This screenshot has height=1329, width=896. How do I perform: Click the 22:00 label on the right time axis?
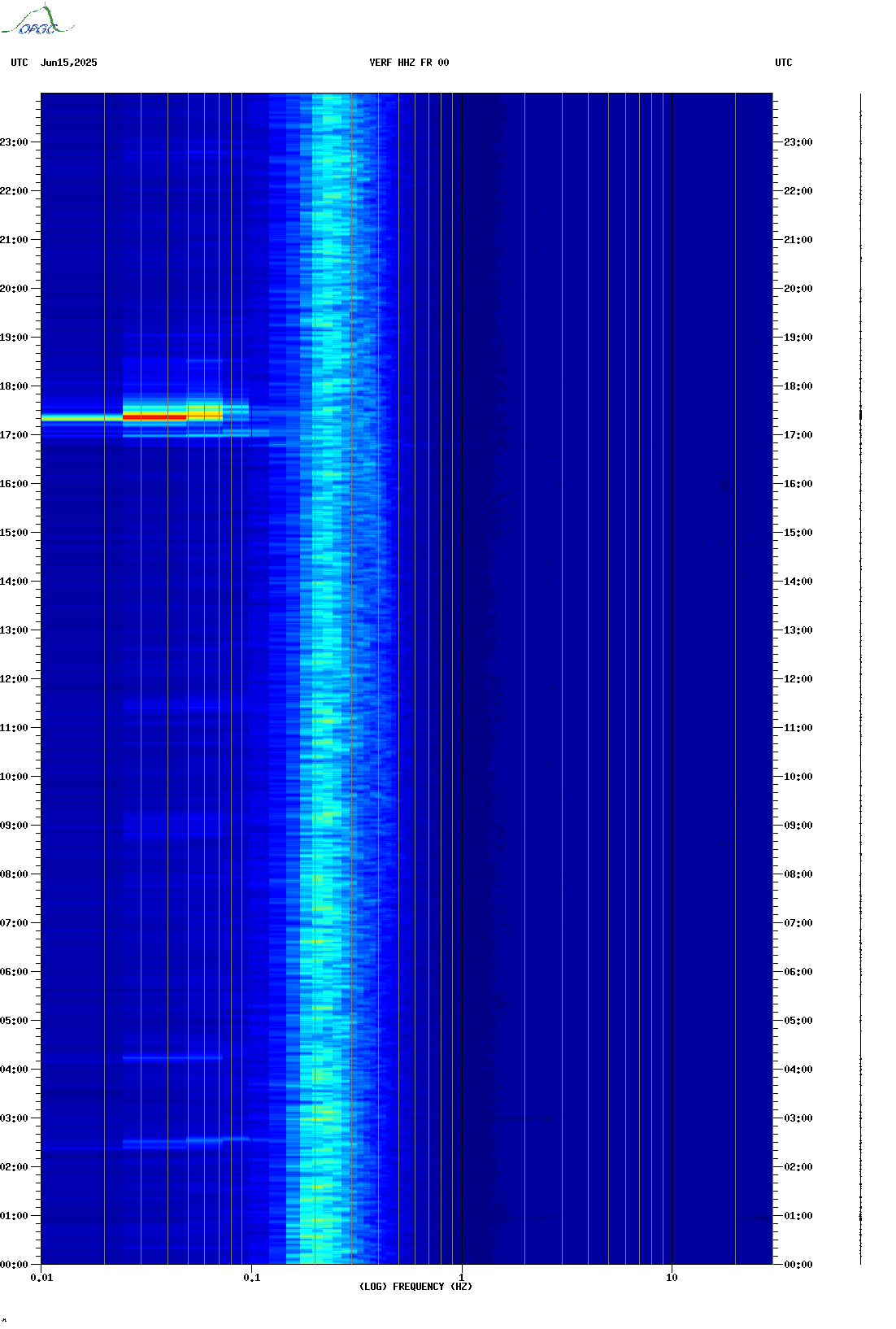[x=798, y=191]
